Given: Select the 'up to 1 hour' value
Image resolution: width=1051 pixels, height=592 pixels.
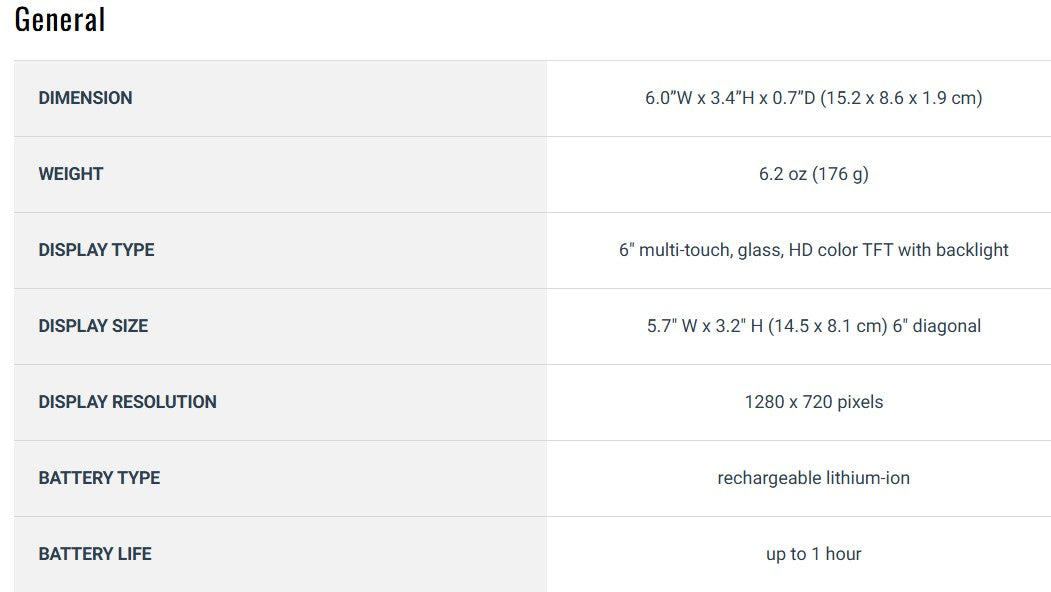Looking at the screenshot, I should 813,554.
